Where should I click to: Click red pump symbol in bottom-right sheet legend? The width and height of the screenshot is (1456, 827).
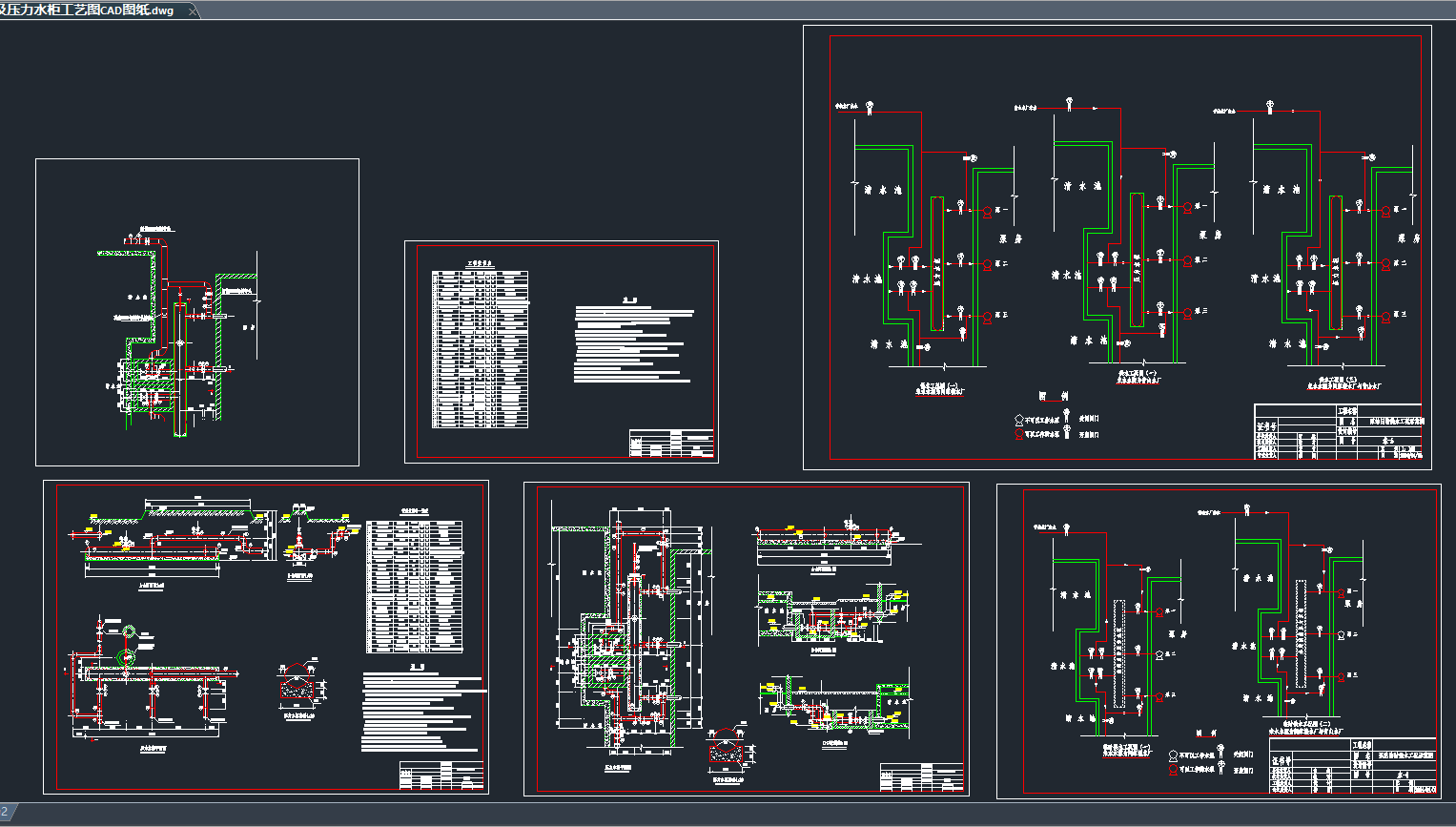tap(1173, 769)
